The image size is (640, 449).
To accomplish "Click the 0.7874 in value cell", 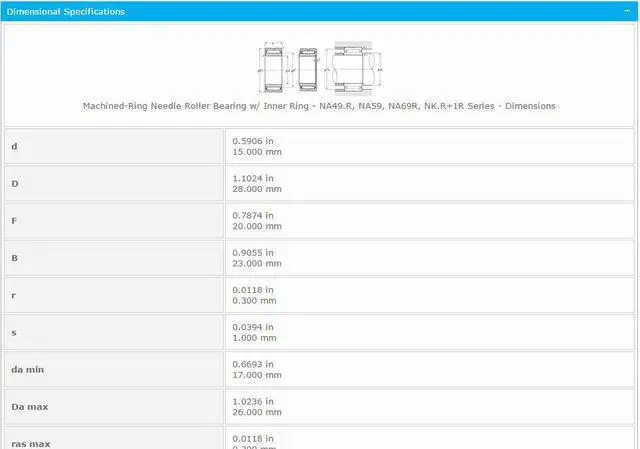I will point(252,215).
